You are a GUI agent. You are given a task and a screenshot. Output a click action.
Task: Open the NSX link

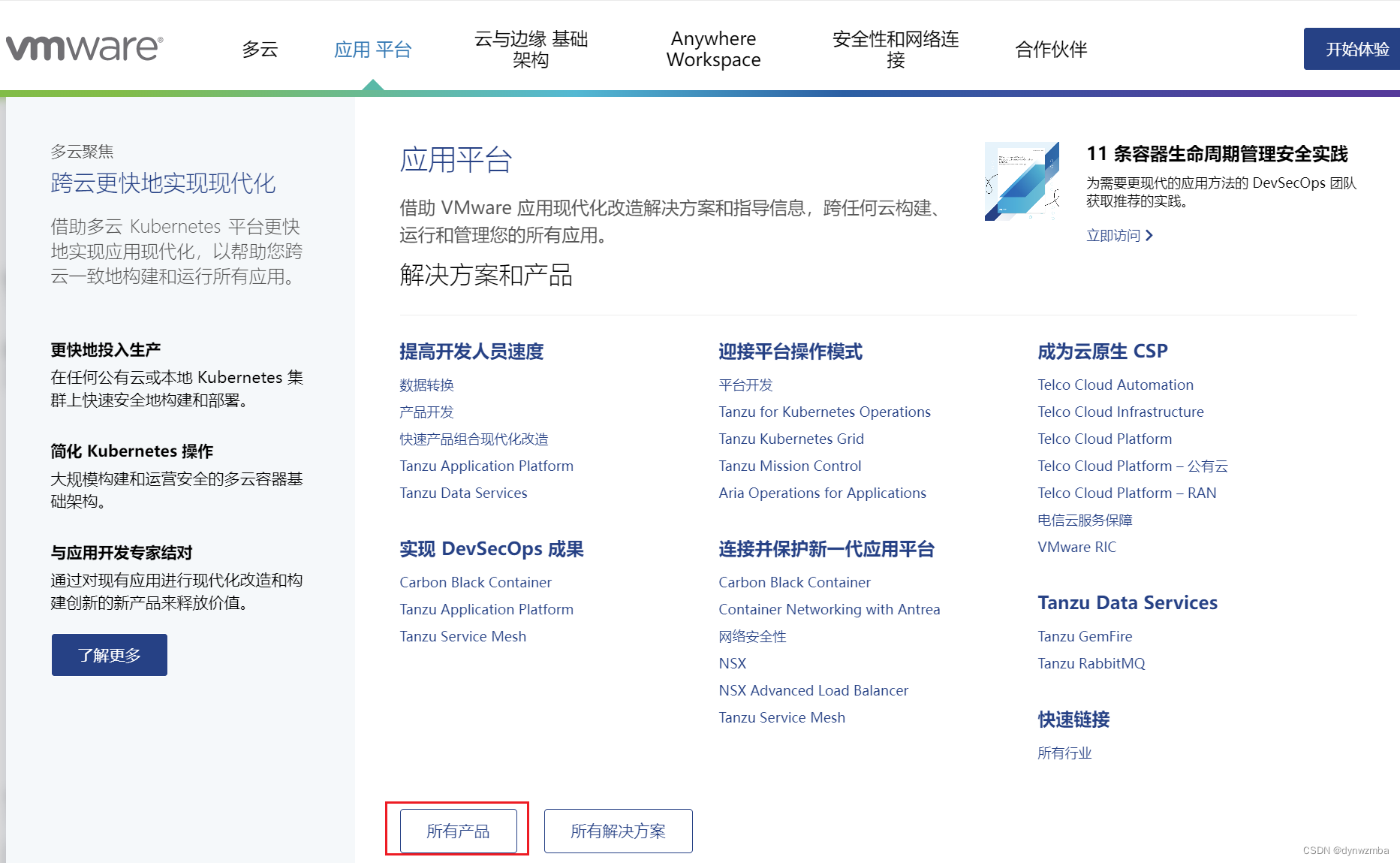pyautogui.click(x=732, y=664)
